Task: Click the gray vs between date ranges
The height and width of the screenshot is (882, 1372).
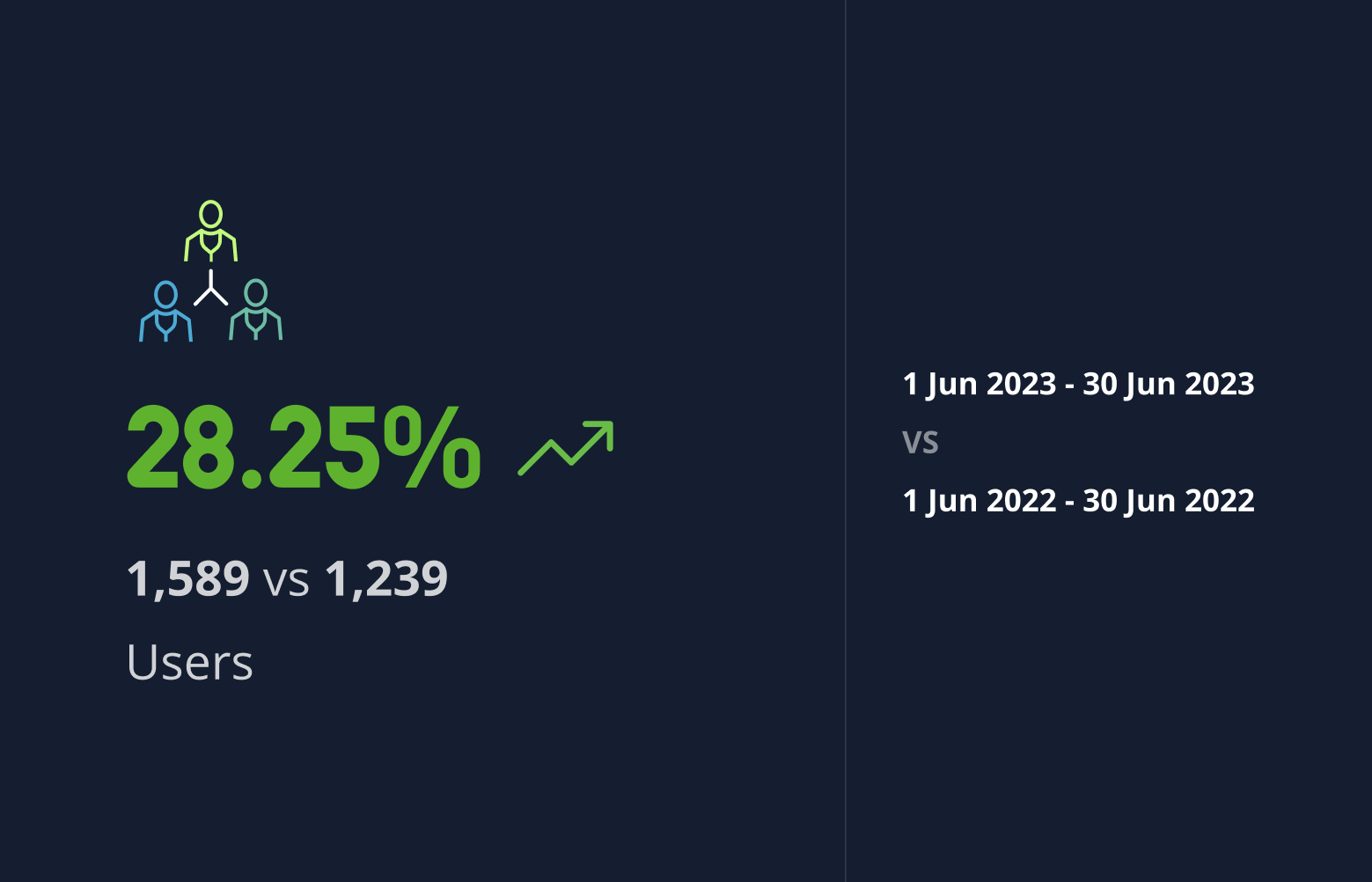Action: 921,442
